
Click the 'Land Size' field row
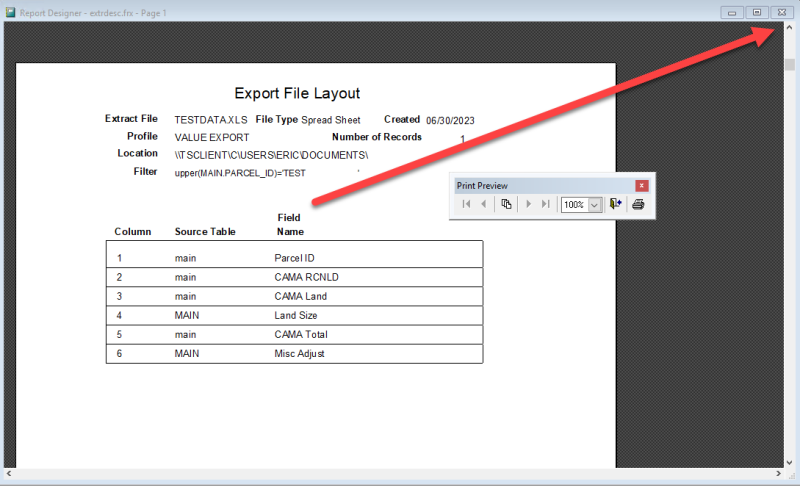click(x=294, y=315)
